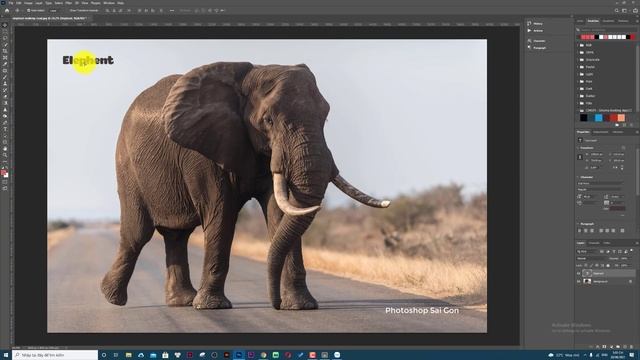This screenshot has height=360, width=640.
Task: Select the Crop tool
Action: point(5,51)
